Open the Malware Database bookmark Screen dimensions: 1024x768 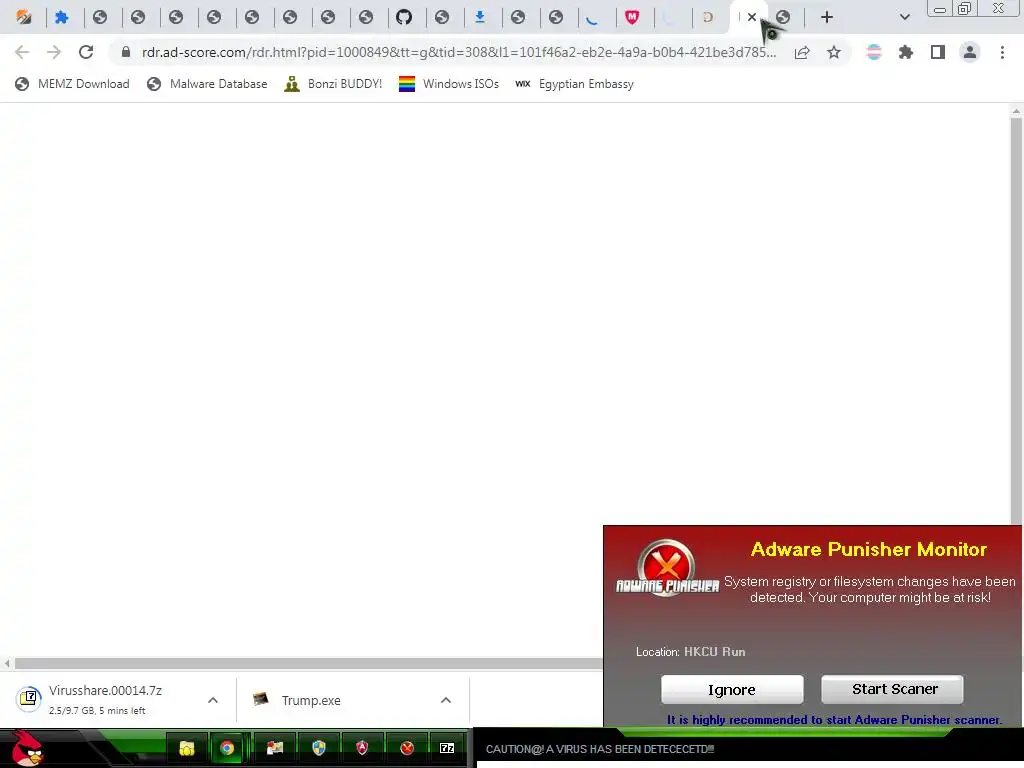pyautogui.click(x=207, y=84)
